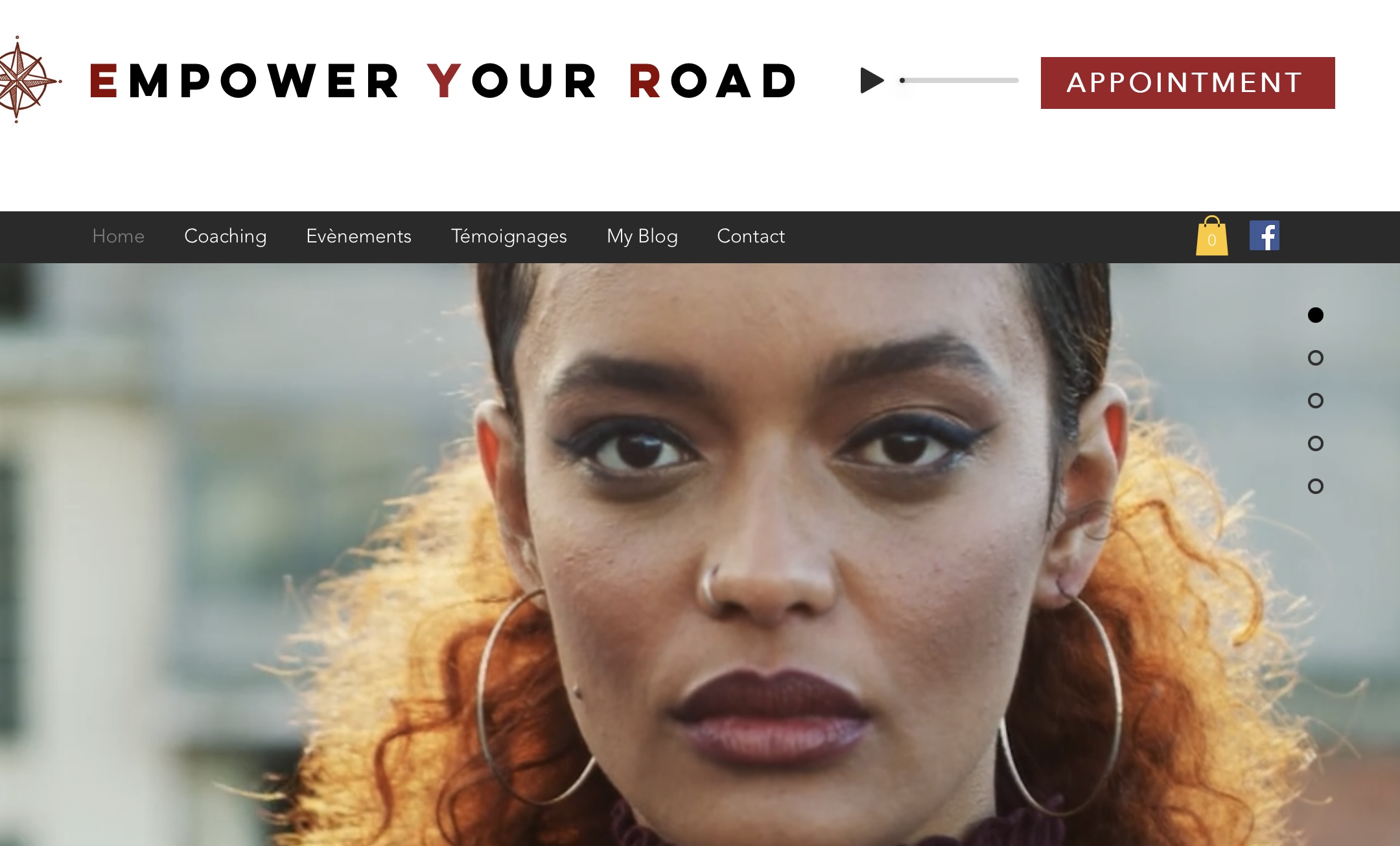Jump to the third section dot
The width and height of the screenshot is (1400, 846).
pos(1315,401)
